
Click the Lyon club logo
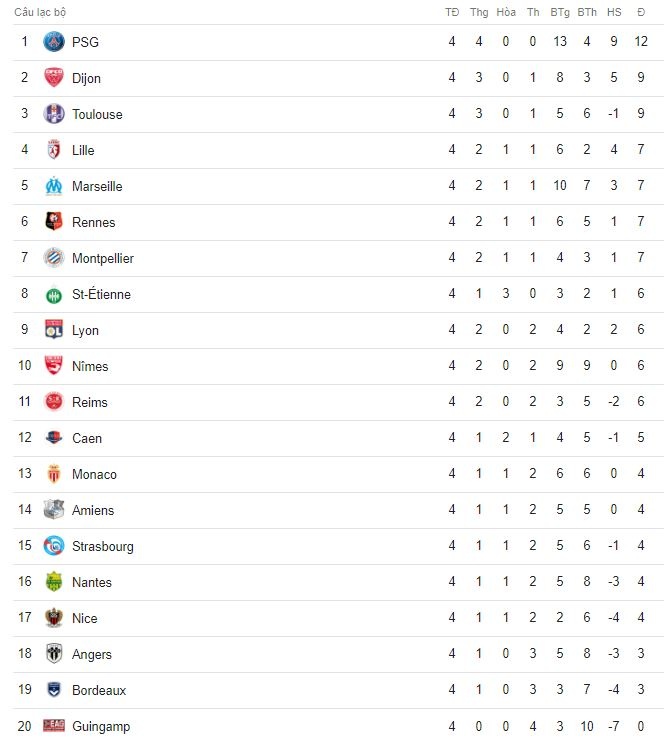(54, 330)
